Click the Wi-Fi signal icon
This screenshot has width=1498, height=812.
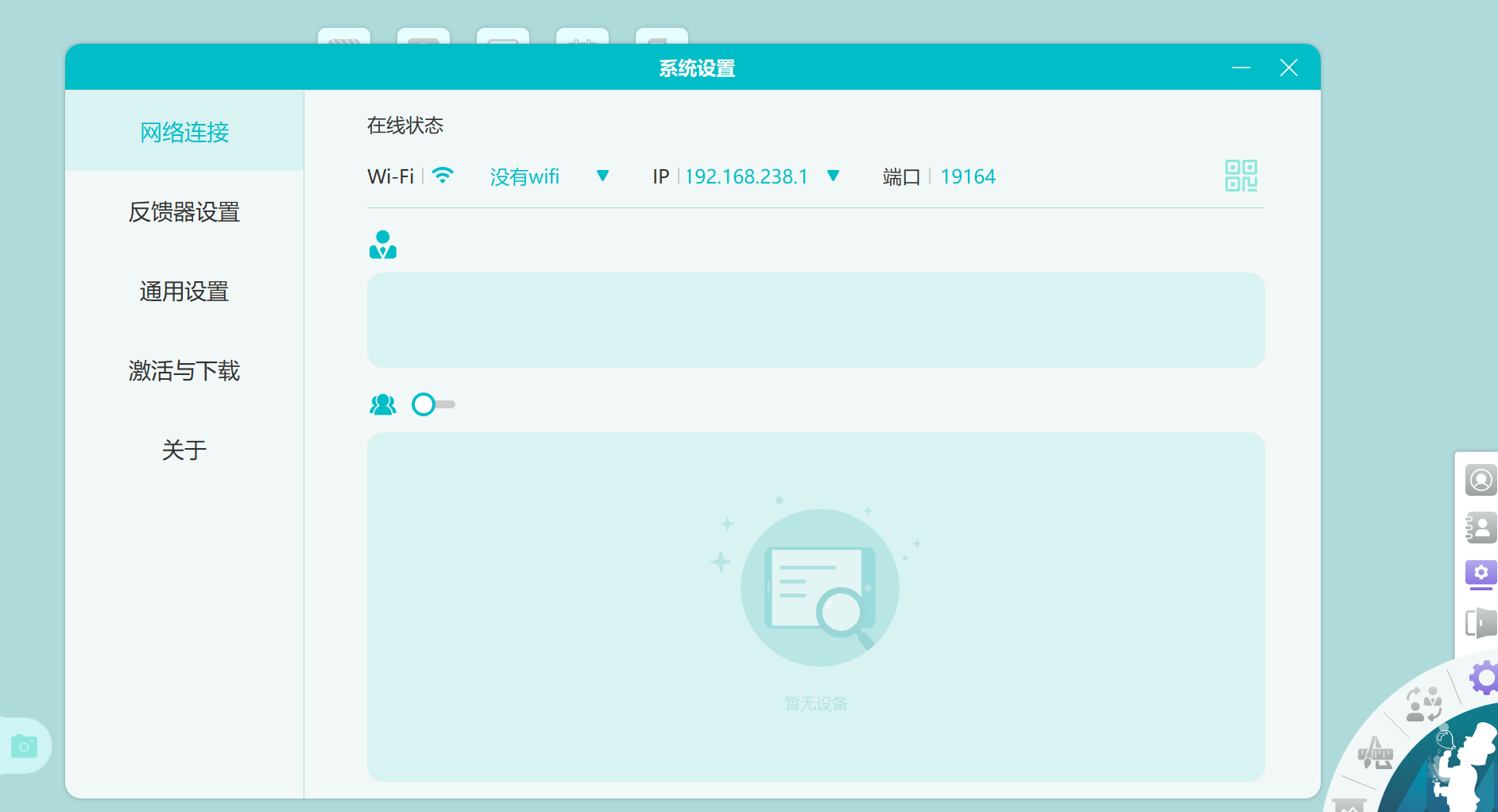(x=443, y=176)
